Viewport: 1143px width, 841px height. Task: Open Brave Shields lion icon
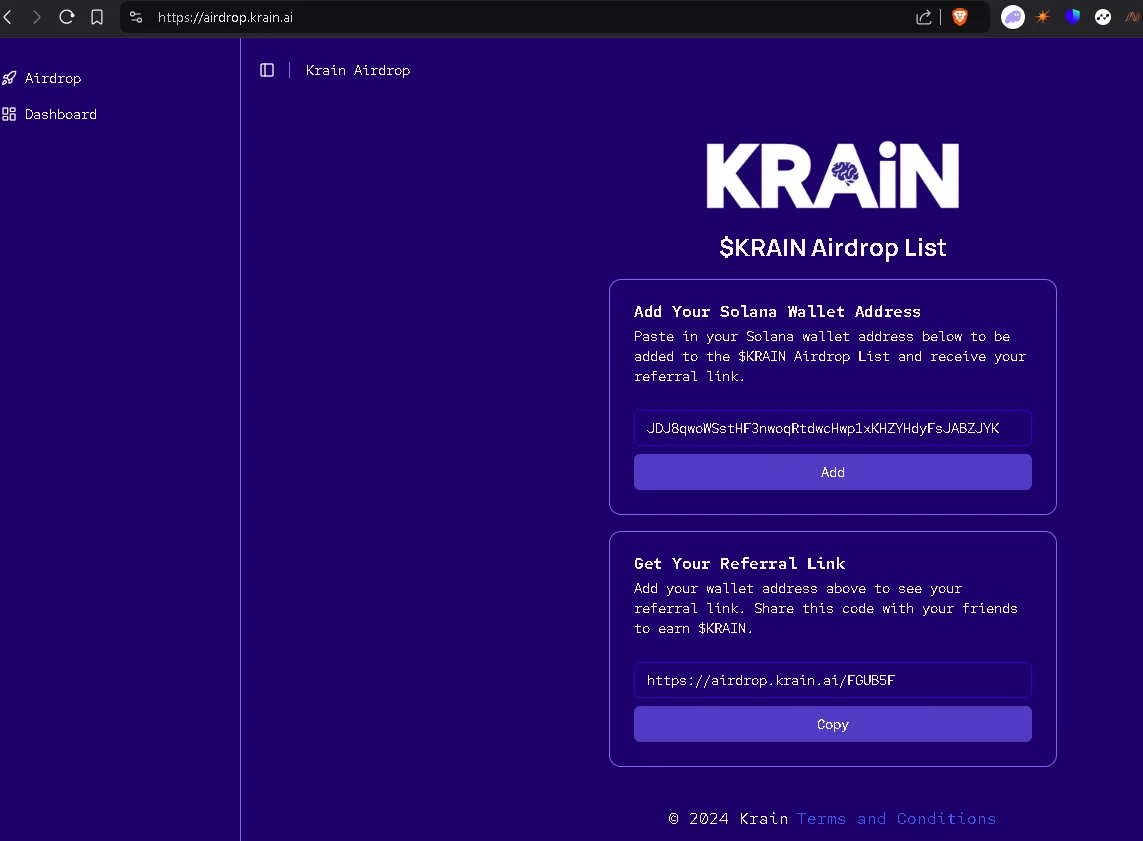point(960,17)
